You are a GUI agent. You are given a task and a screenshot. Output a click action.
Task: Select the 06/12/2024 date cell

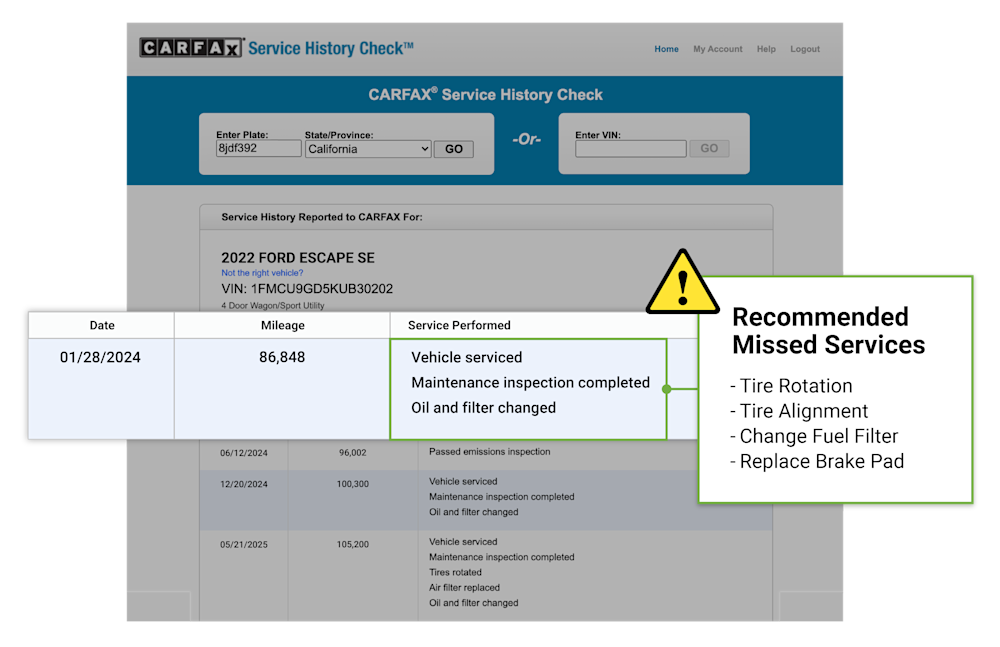244,453
